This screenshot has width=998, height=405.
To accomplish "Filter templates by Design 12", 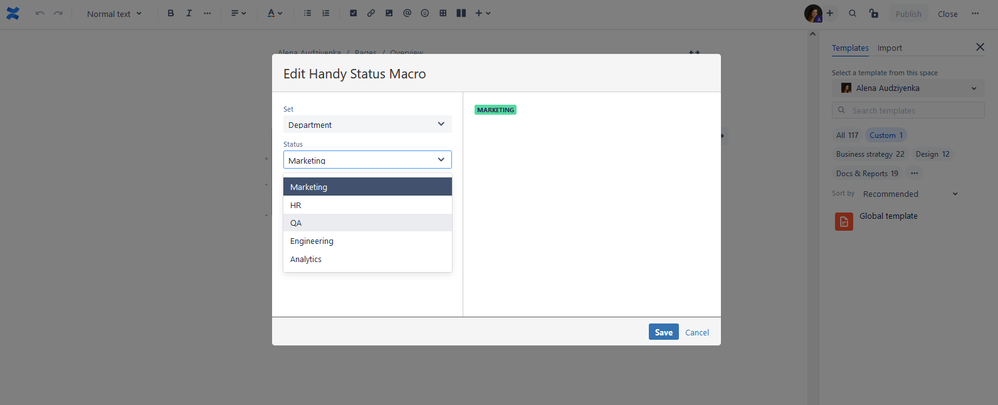I will pyautogui.click(x=932, y=154).
